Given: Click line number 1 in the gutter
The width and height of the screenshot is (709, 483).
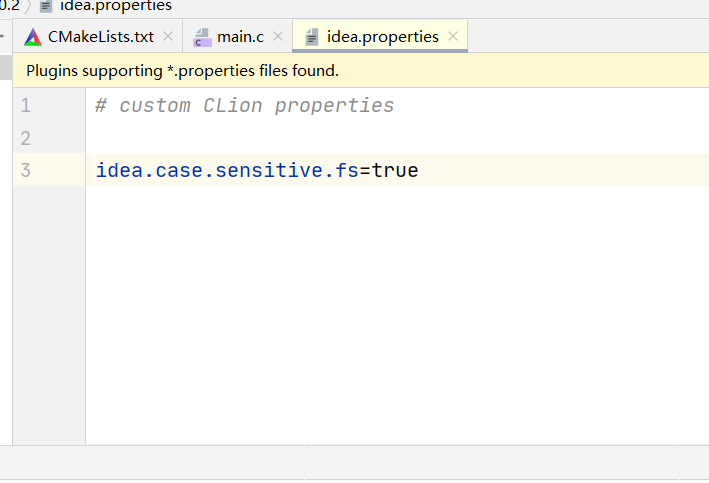Looking at the screenshot, I should click(x=25, y=106).
